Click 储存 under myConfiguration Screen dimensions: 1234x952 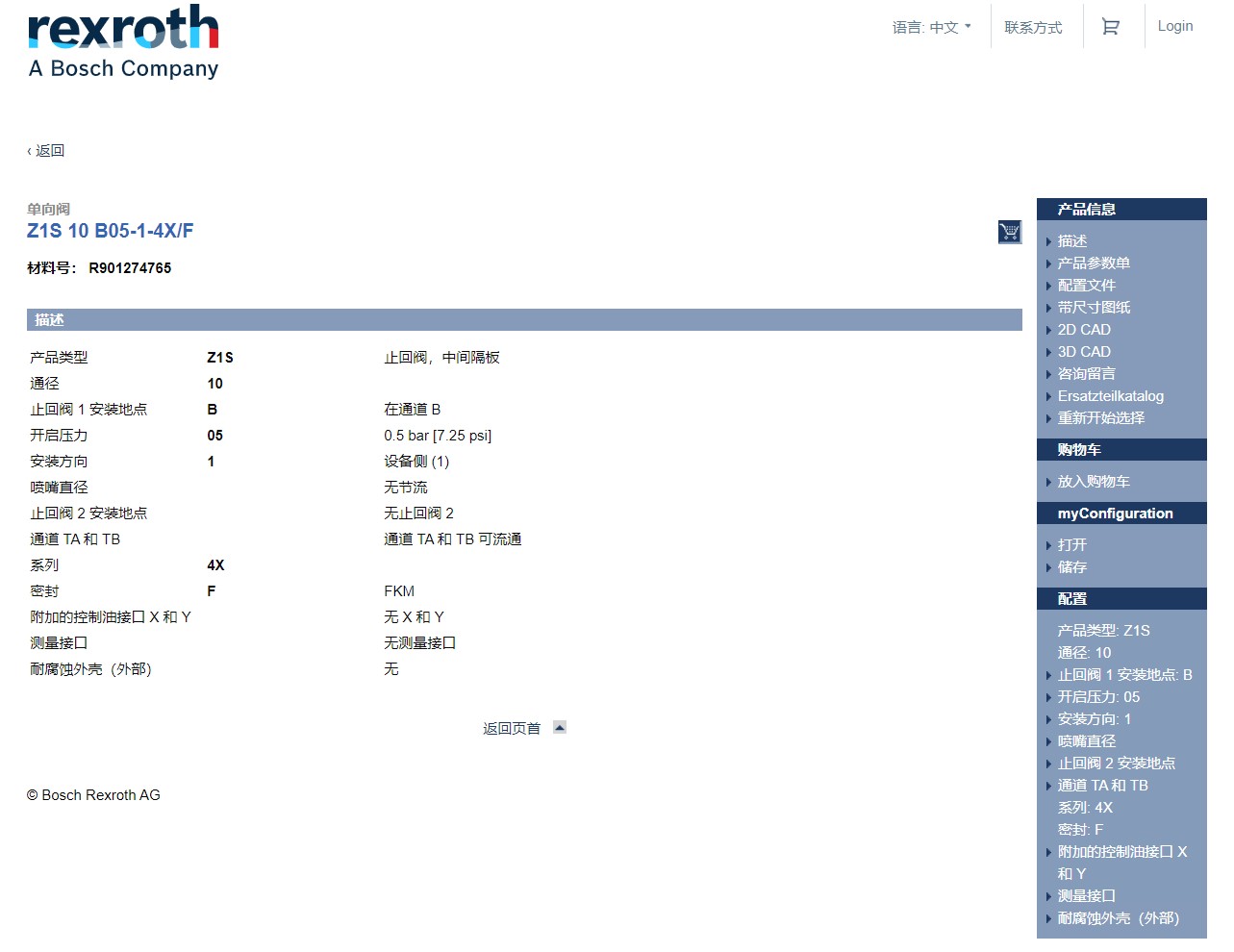point(1072,566)
